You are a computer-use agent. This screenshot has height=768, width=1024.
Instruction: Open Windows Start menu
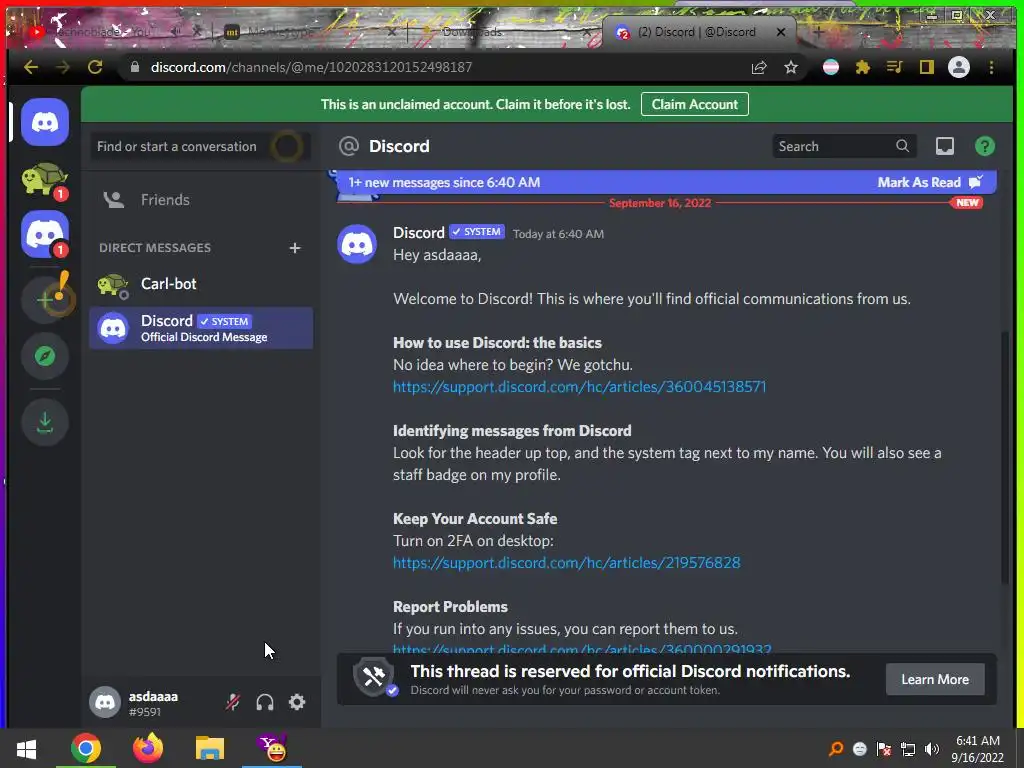coord(26,749)
